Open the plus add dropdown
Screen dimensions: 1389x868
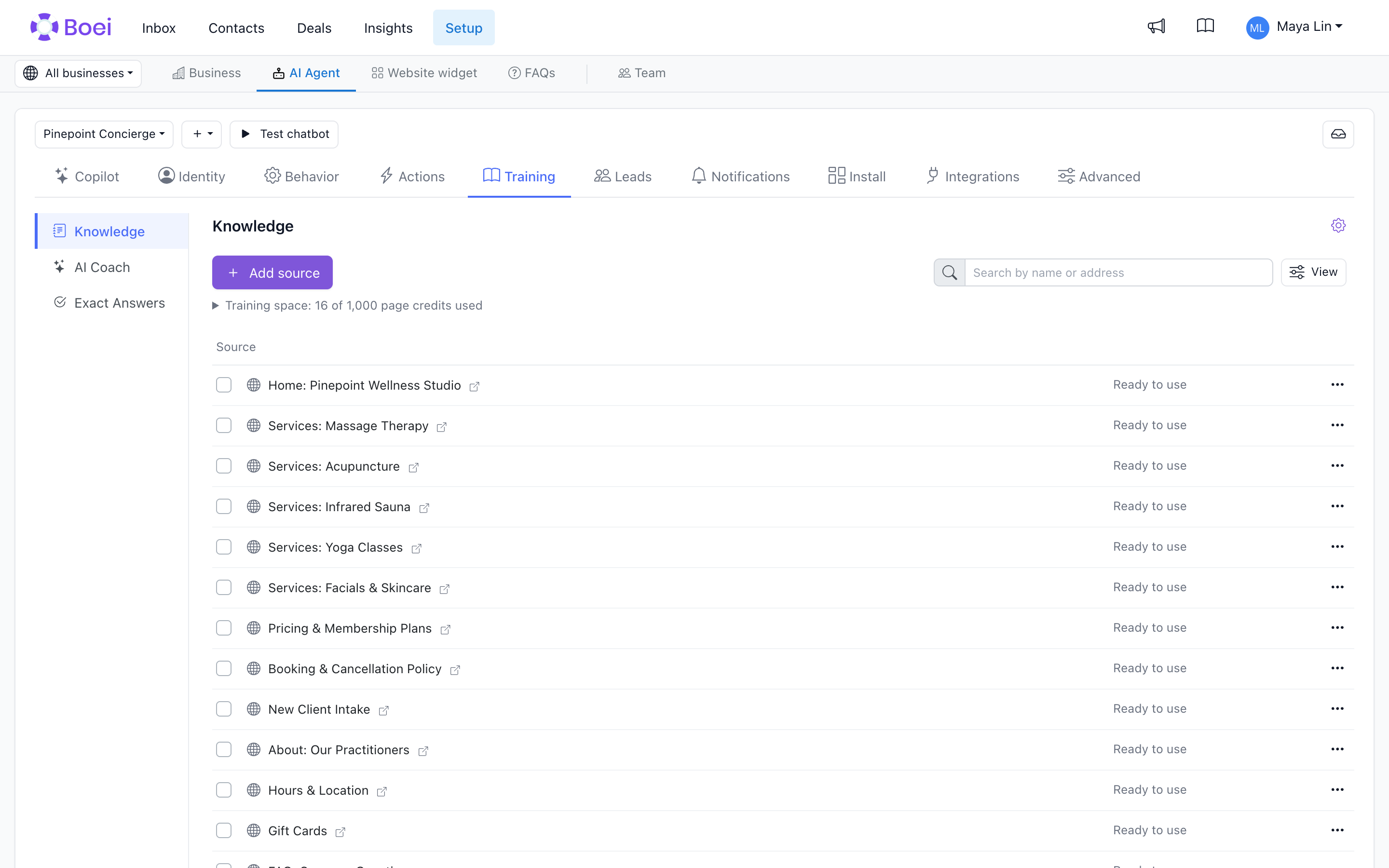tap(202, 135)
